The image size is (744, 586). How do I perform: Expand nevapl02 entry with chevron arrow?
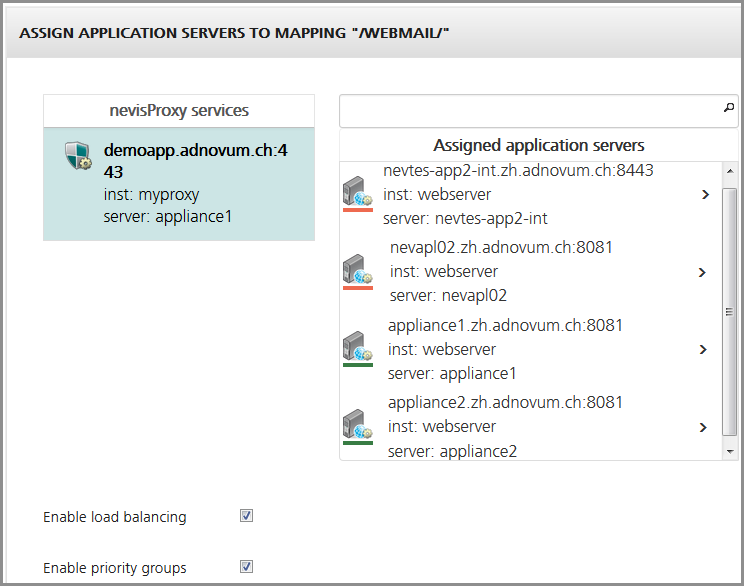[x=703, y=272]
